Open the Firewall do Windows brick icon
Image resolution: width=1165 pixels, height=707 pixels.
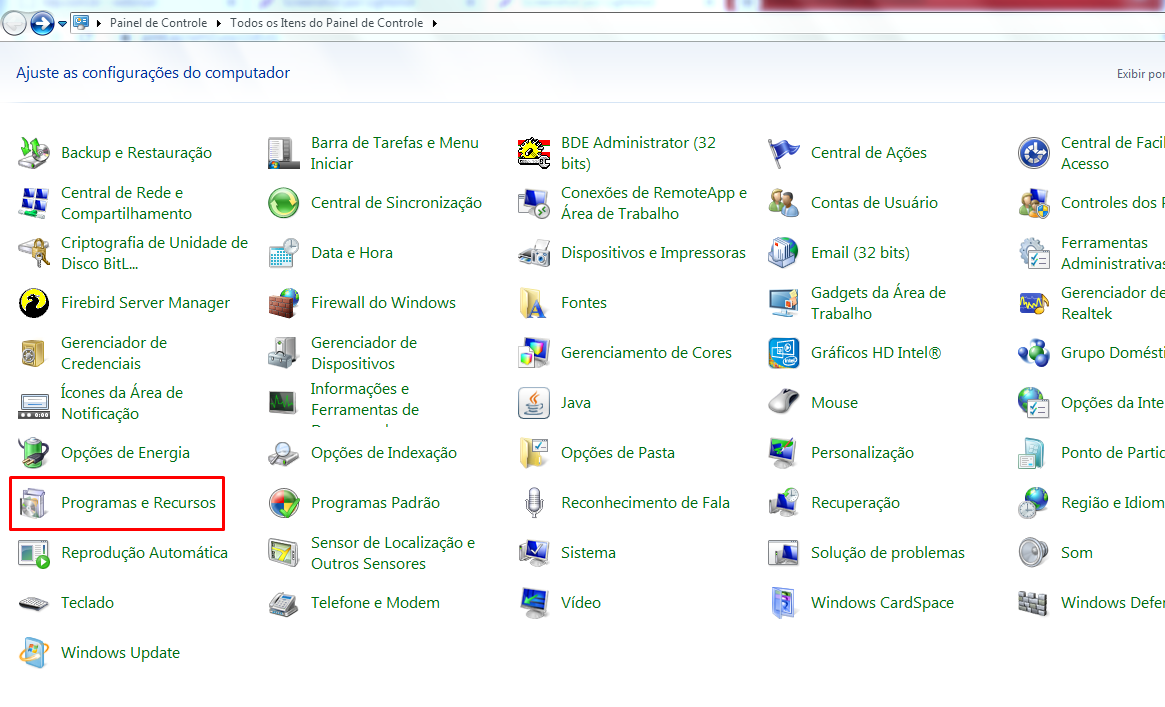(x=283, y=303)
